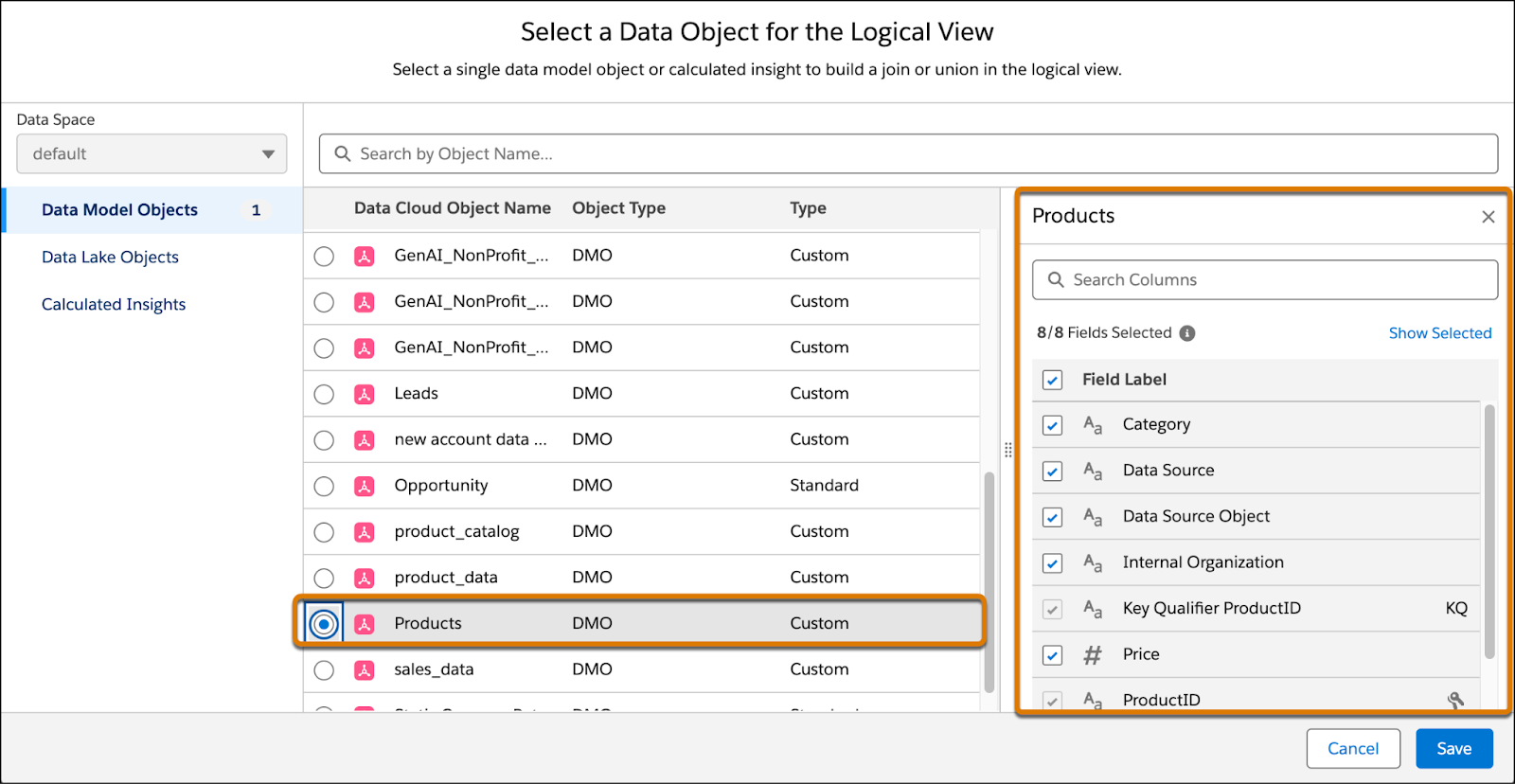The height and width of the screenshot is (784, 1515).
Task: Click the sales_data object name
Action: tap(434, 669)
